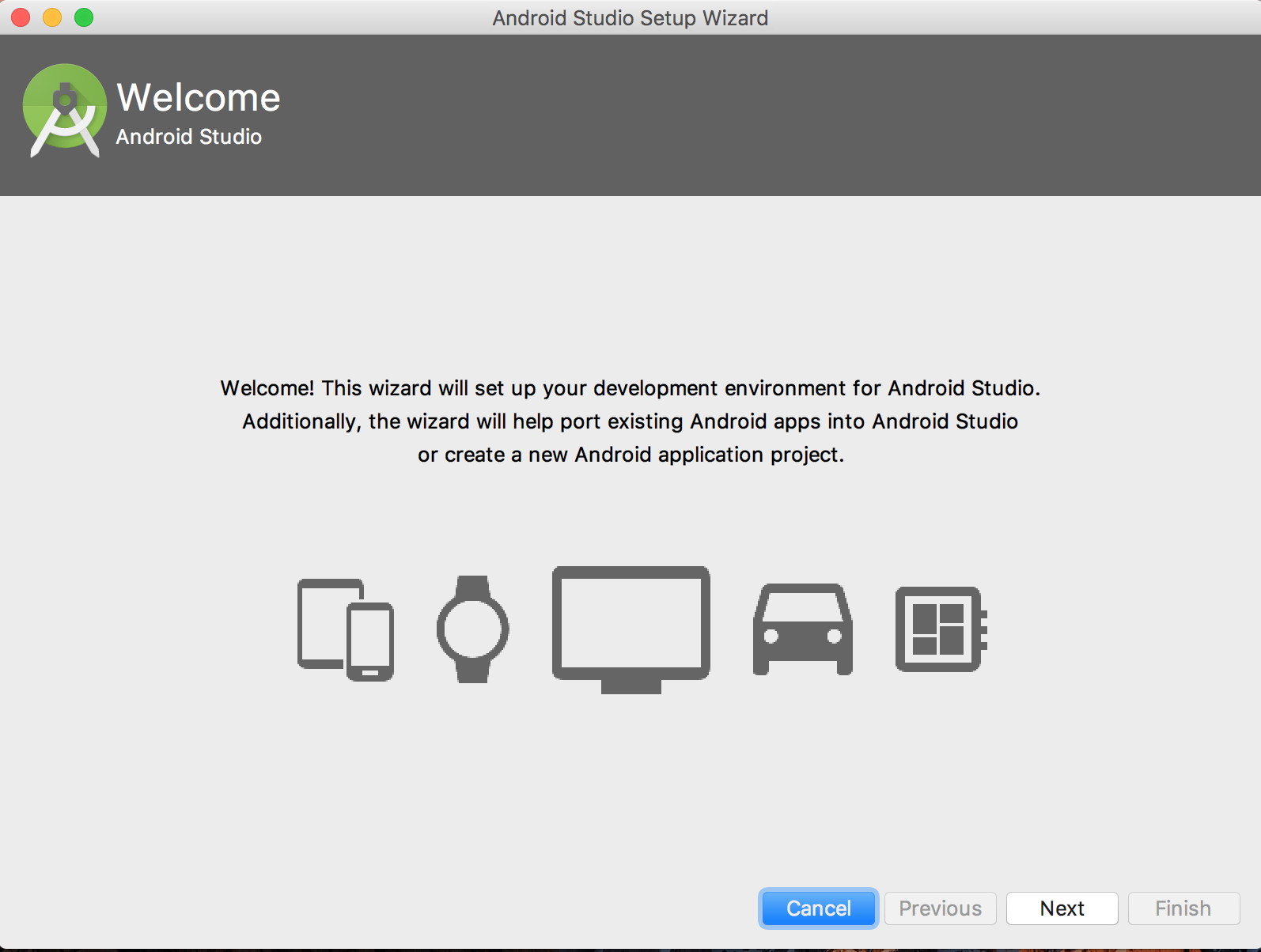Click the 'Additionally, the wizard will help port' line
The width and height of the screenshot is (1261, 952).
[x=630, y=421]
